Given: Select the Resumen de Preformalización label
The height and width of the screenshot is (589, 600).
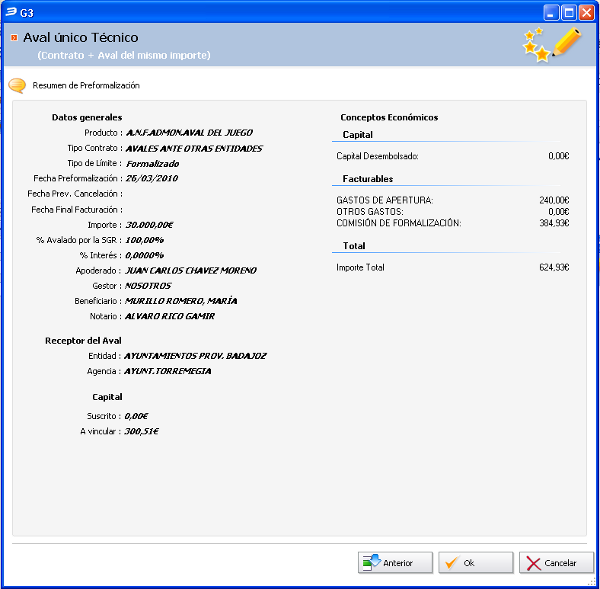Looking at the screenshot, I should pyautogui.click(x=86, y=85).
